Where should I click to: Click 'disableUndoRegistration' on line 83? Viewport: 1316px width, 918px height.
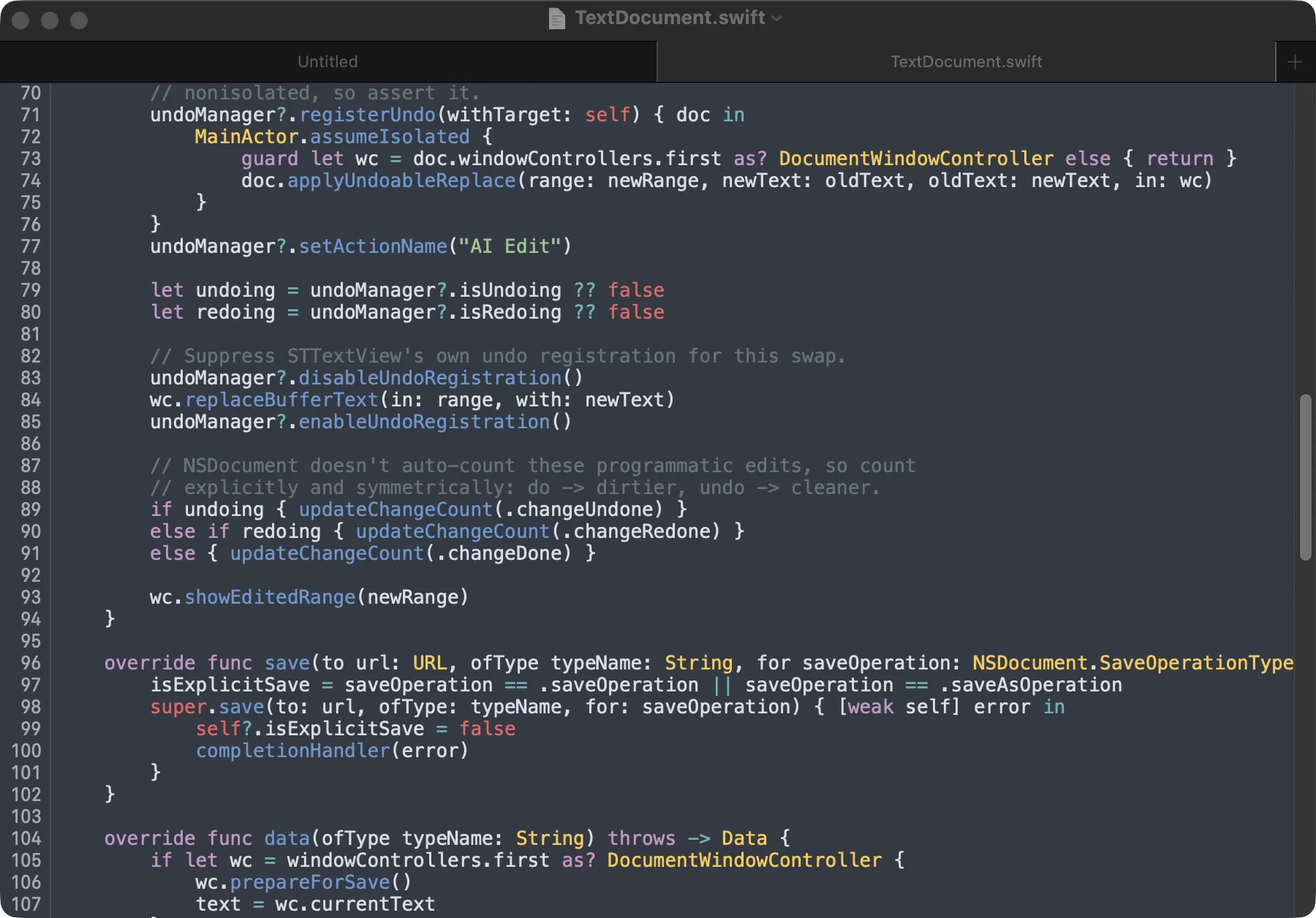(x=430, y=378)
